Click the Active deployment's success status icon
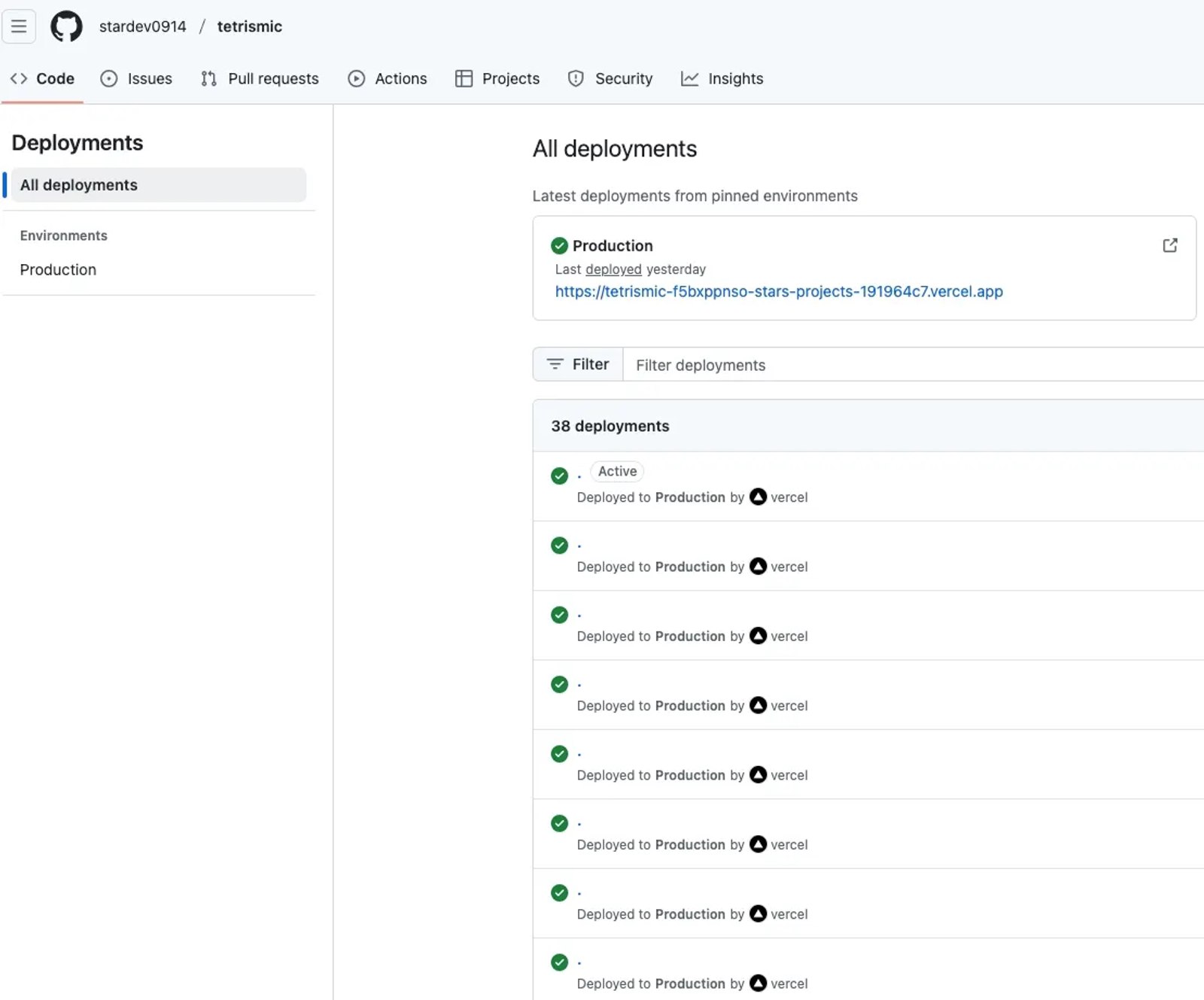 559,476
